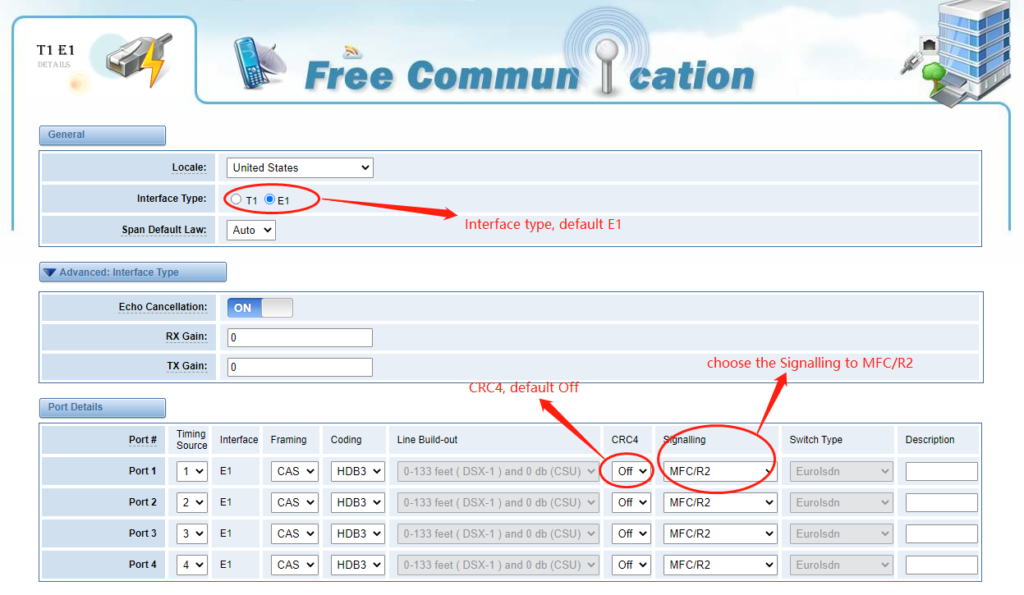Open the Span Default Law dropdown

tap(250, 230)
